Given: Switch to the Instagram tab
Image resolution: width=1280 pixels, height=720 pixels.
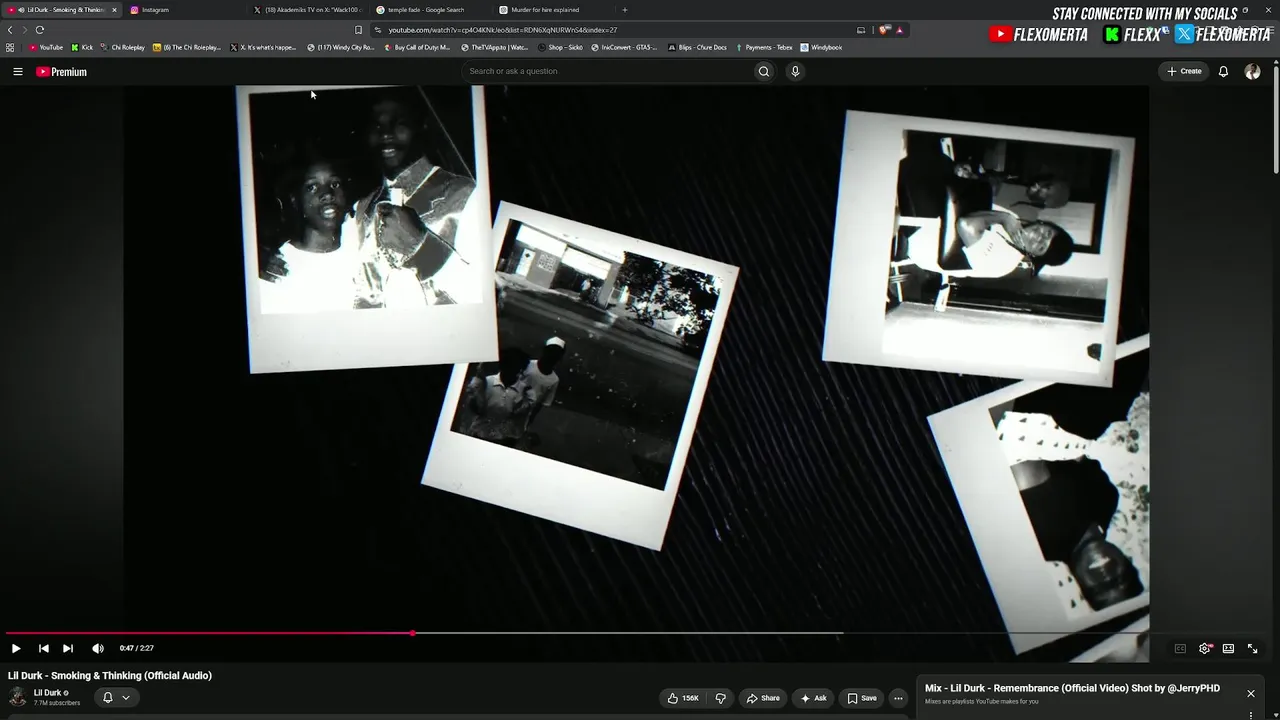Looking at the screenshot, I should (185, 10).
